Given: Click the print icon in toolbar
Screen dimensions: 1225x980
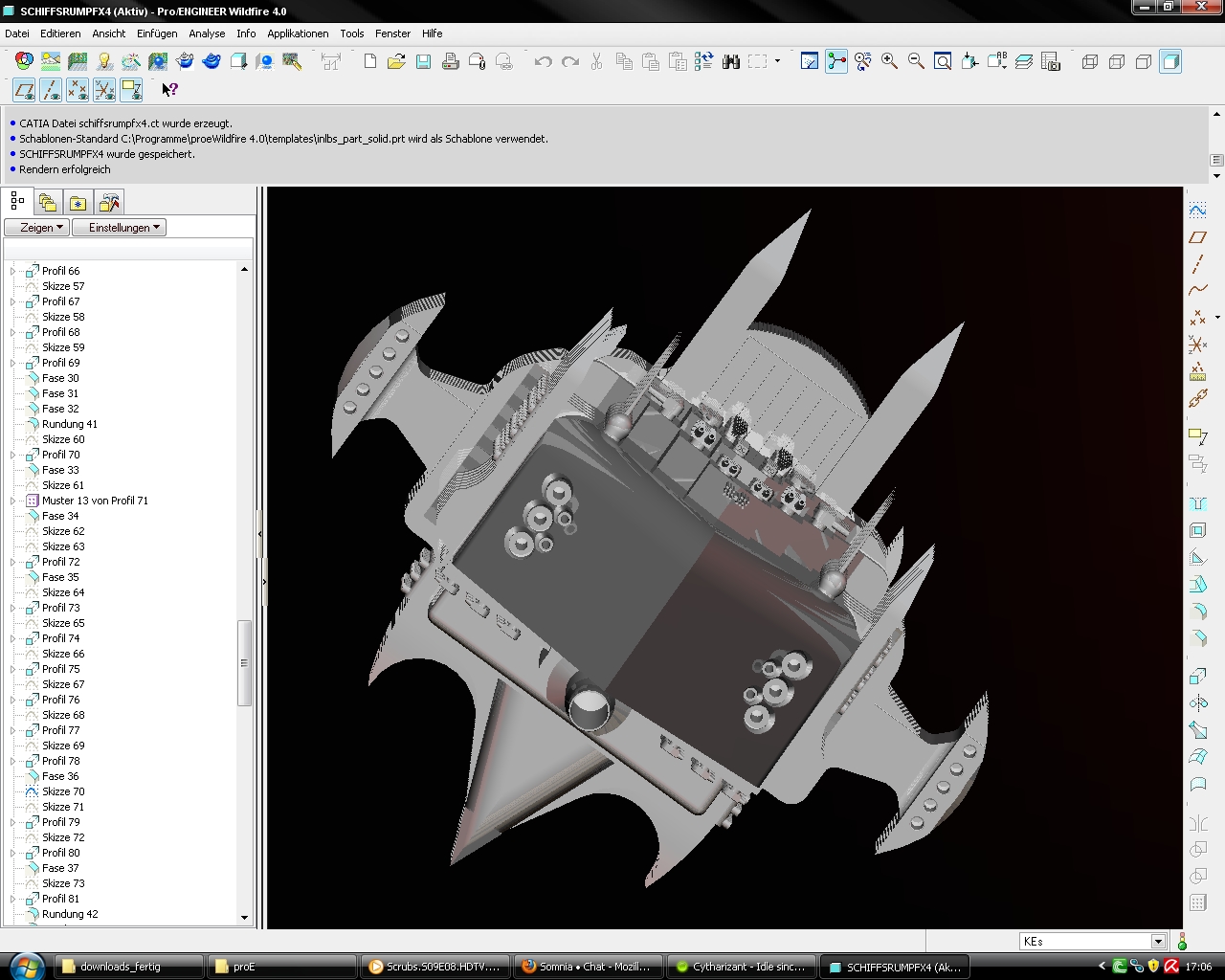Looking at the screenshot, I should [x=450, y=61].
